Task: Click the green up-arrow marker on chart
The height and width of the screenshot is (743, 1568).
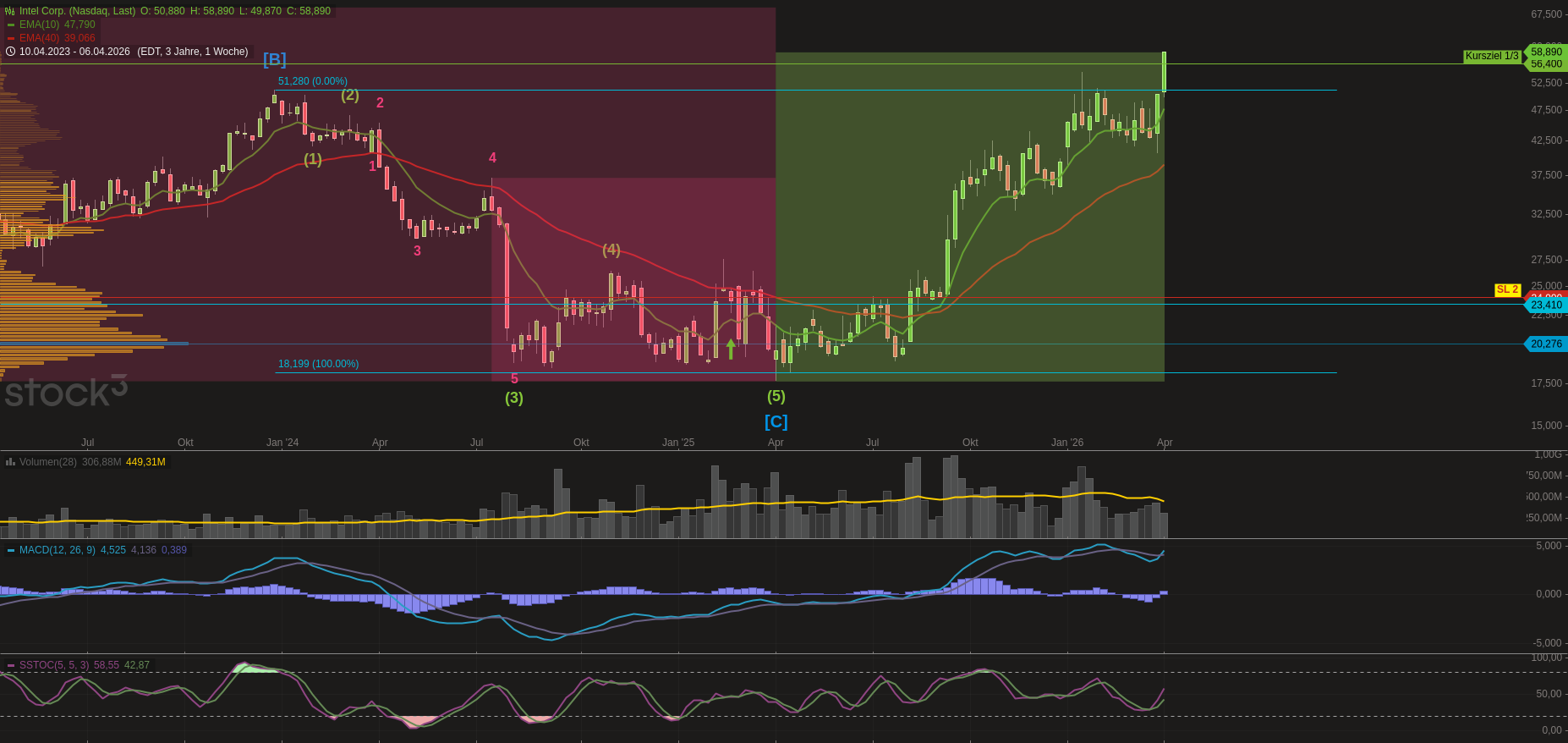Action: tap(731, 349)
